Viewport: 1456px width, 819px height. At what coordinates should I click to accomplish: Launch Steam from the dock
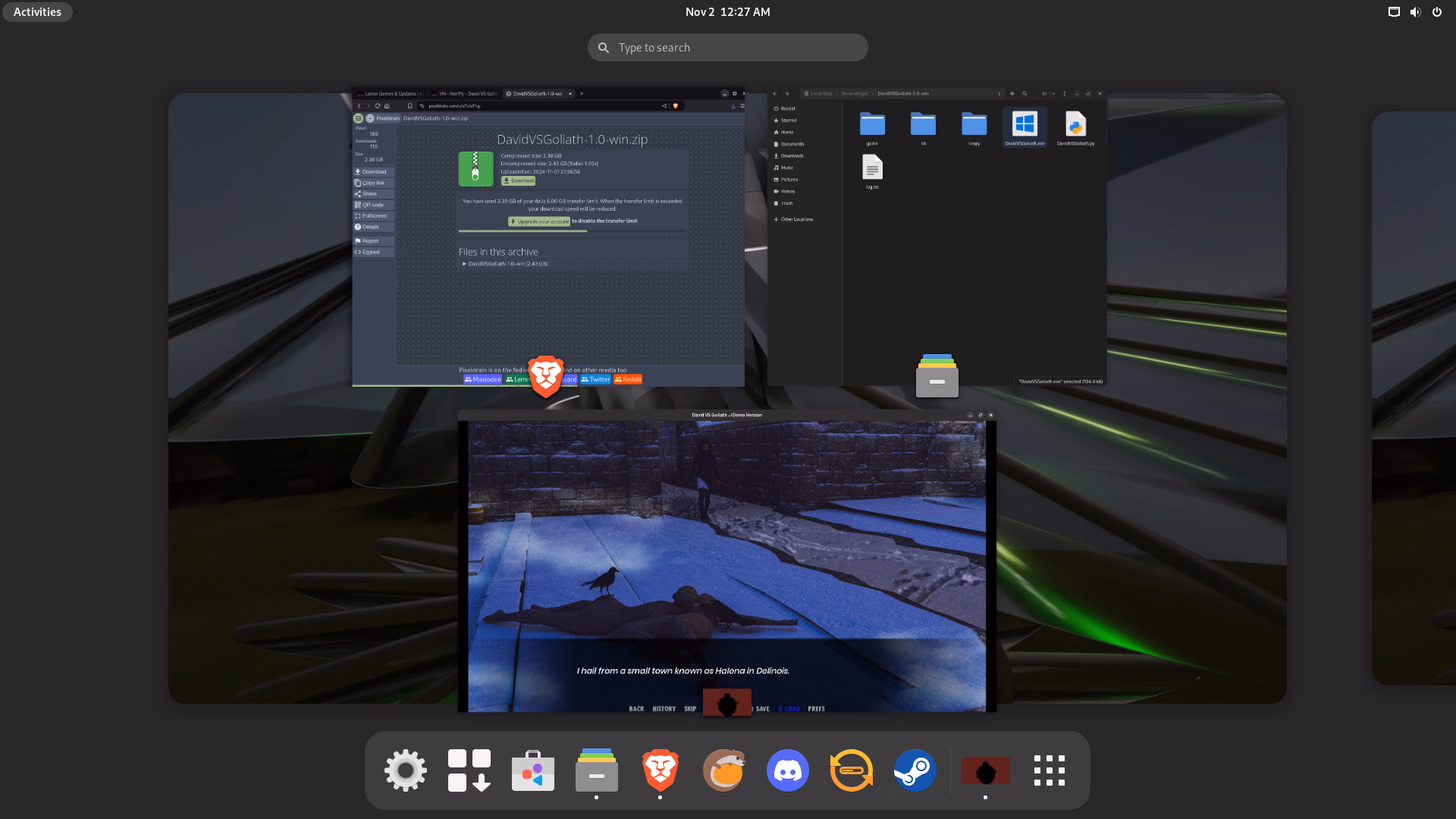pos(915,770)
